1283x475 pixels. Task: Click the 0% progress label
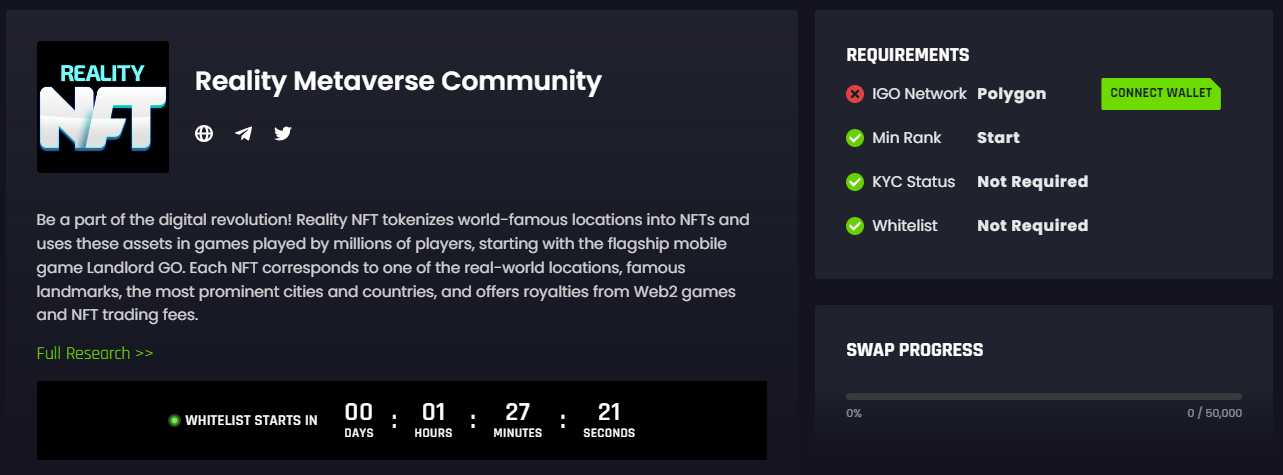(854, 413)
